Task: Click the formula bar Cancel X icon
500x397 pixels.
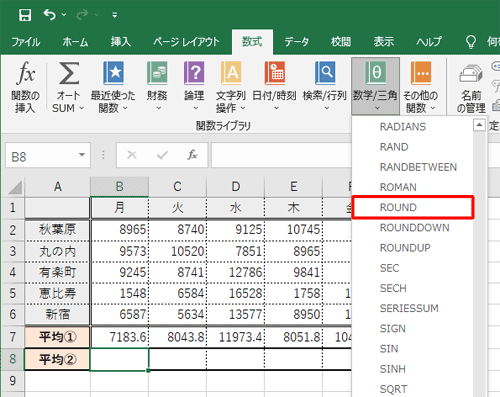Action: 132,155
